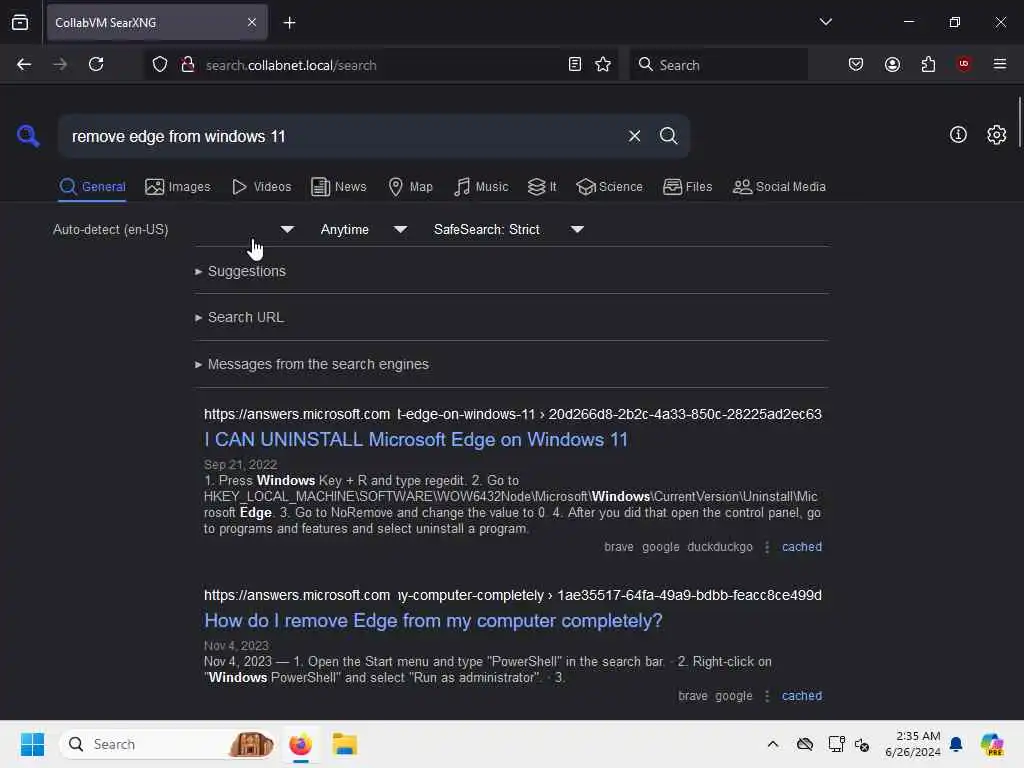Open How do I remove Edge result
This screenshot has width=1024, height=768.
(x=433, y=620)
